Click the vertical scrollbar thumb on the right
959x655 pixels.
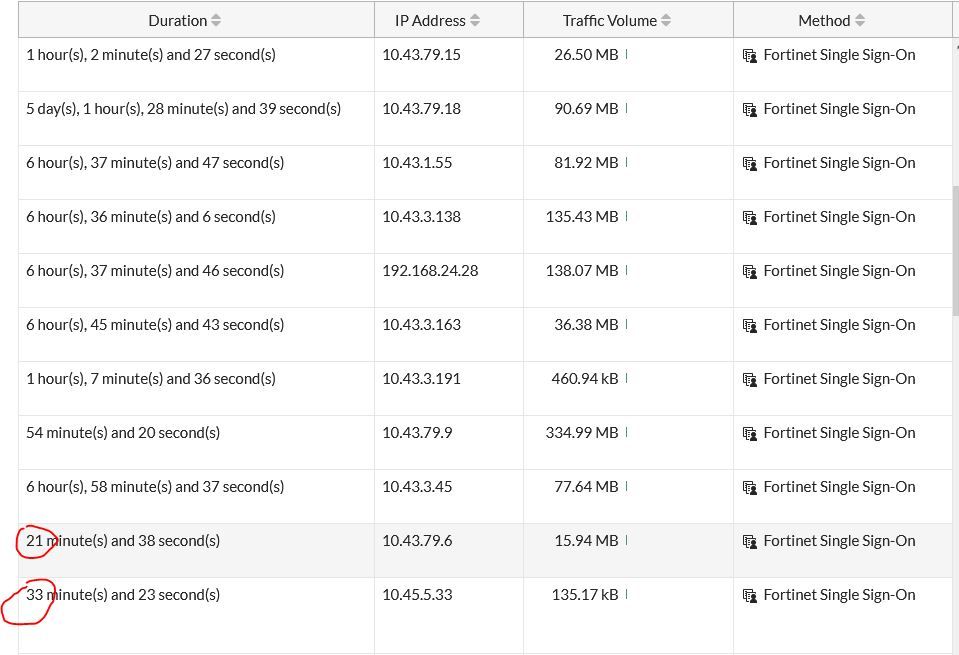[955, 250]
